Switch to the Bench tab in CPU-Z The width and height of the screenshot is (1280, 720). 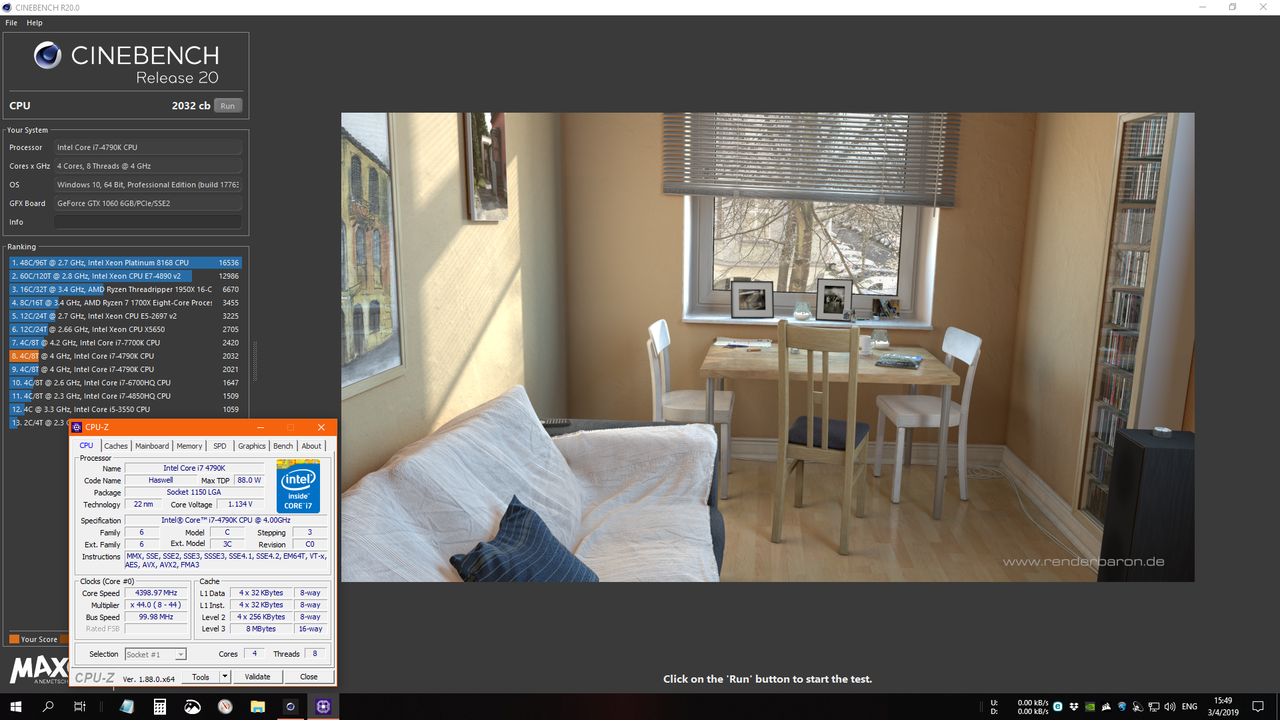coord(283,446)
